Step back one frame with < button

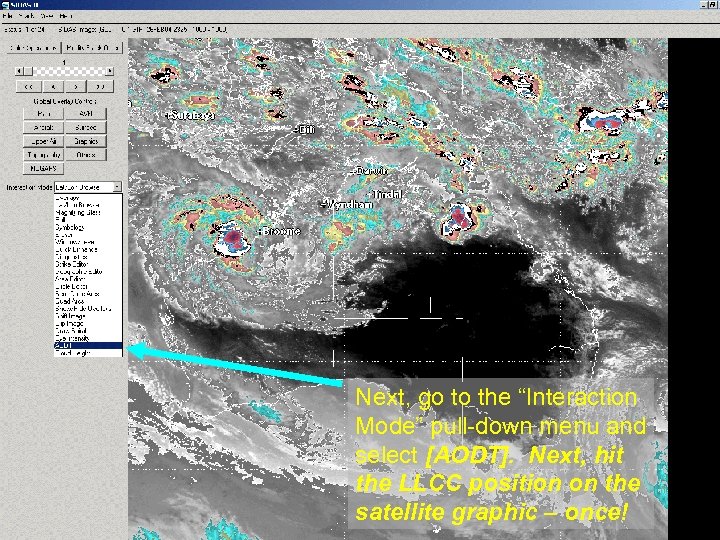point(53,86)
